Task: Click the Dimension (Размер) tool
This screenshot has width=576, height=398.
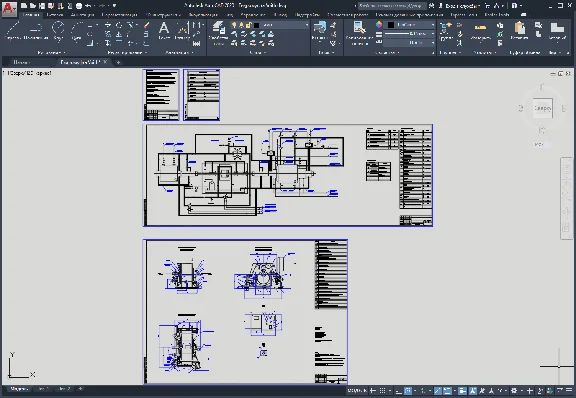Action: point(182,30)
